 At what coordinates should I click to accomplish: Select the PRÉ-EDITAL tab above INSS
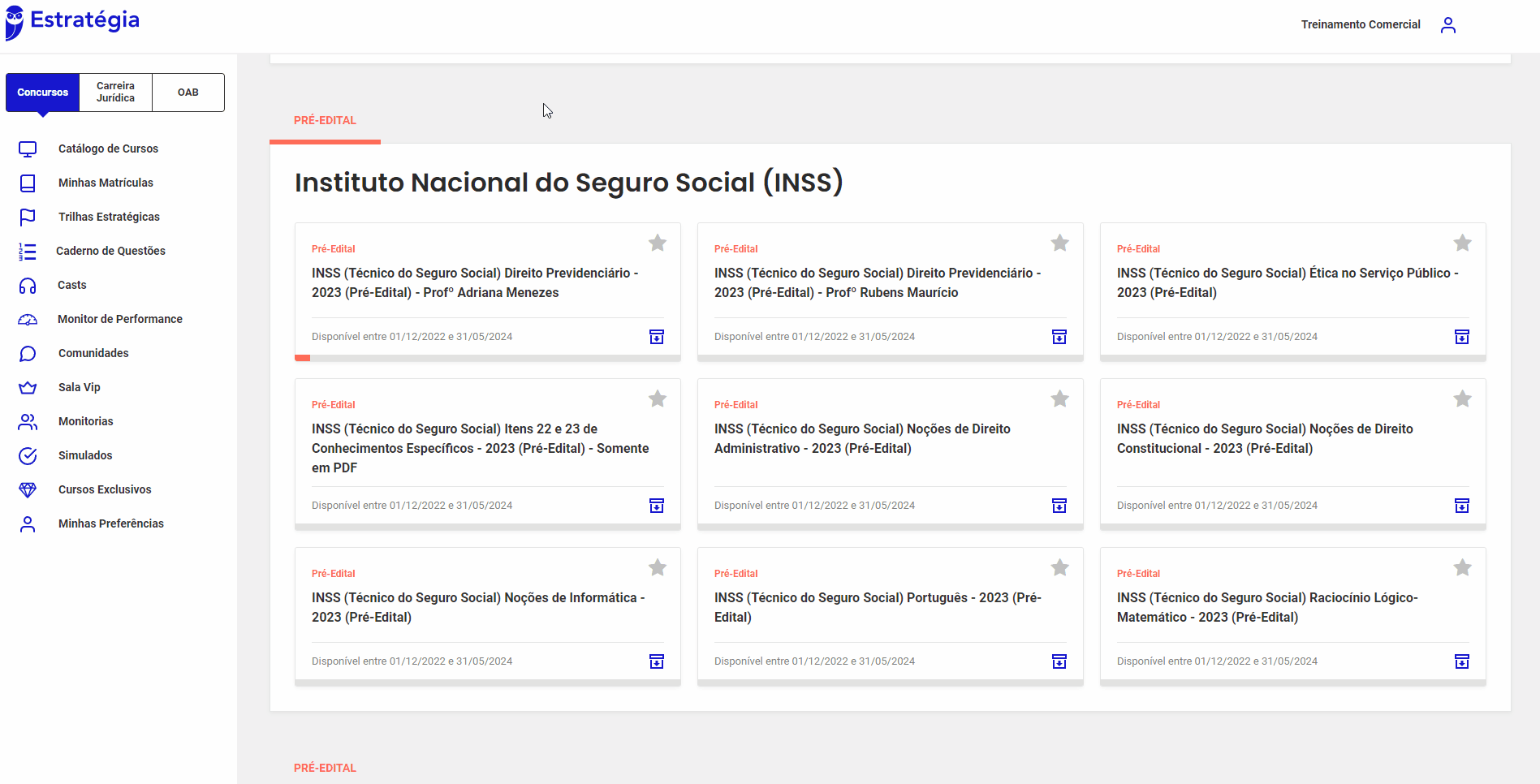click(325, 120)
